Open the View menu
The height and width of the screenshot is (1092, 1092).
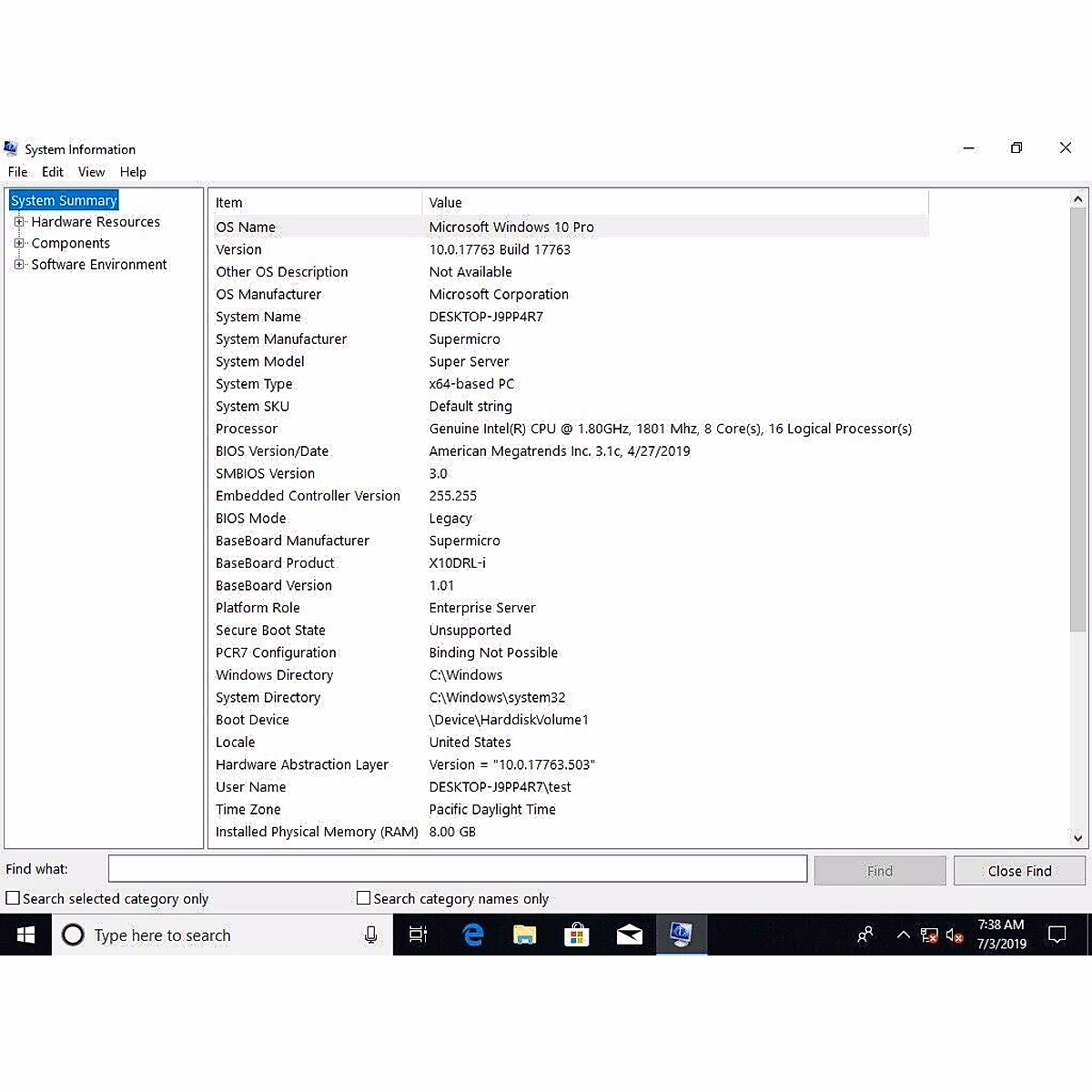pos(91,172)
